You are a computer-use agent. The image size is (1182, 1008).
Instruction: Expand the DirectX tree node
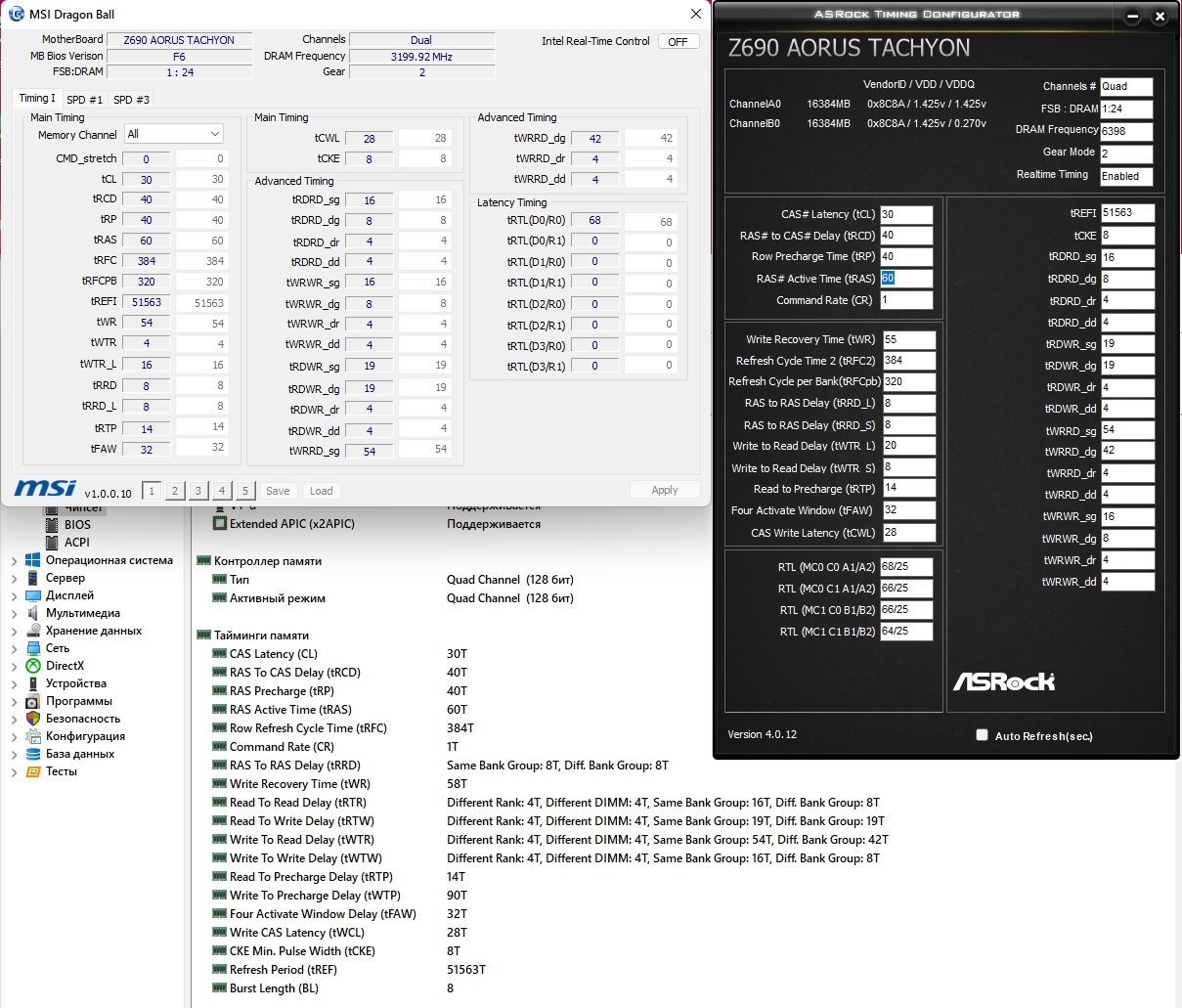pyautogui.click(x=14, y=667)
